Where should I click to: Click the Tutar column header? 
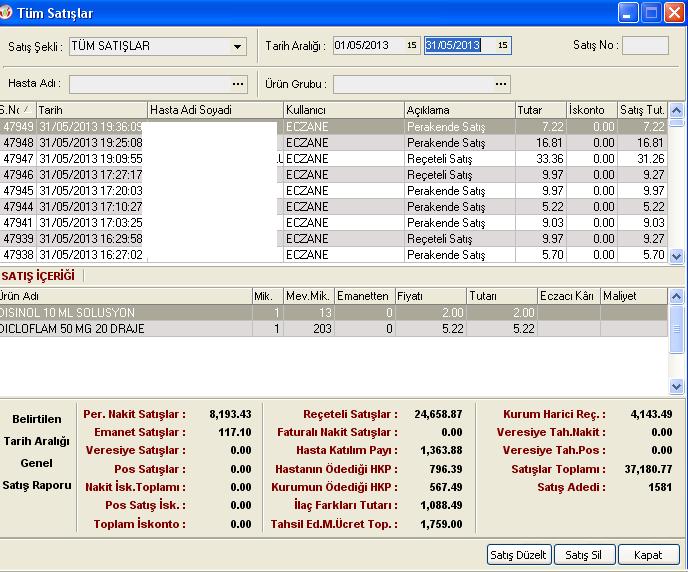(538, 110)
